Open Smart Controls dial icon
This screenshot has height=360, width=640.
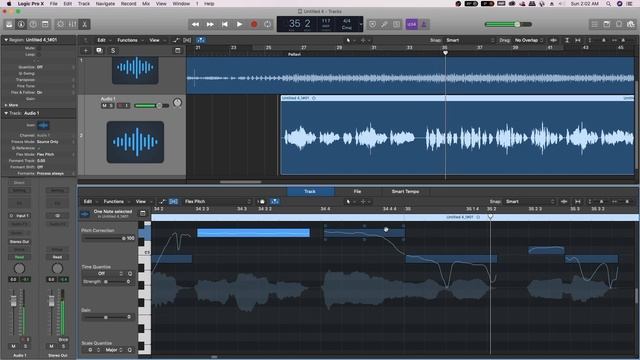point(60,24)
